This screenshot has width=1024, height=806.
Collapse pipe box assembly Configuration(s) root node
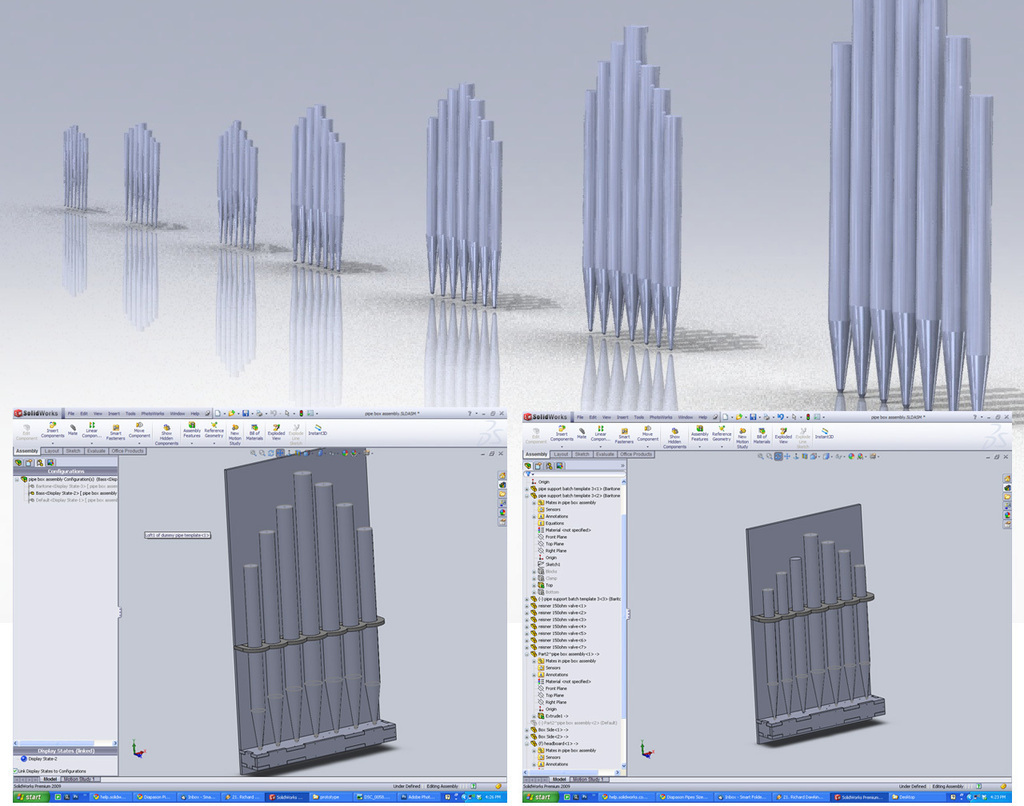[x=17, y=479]
